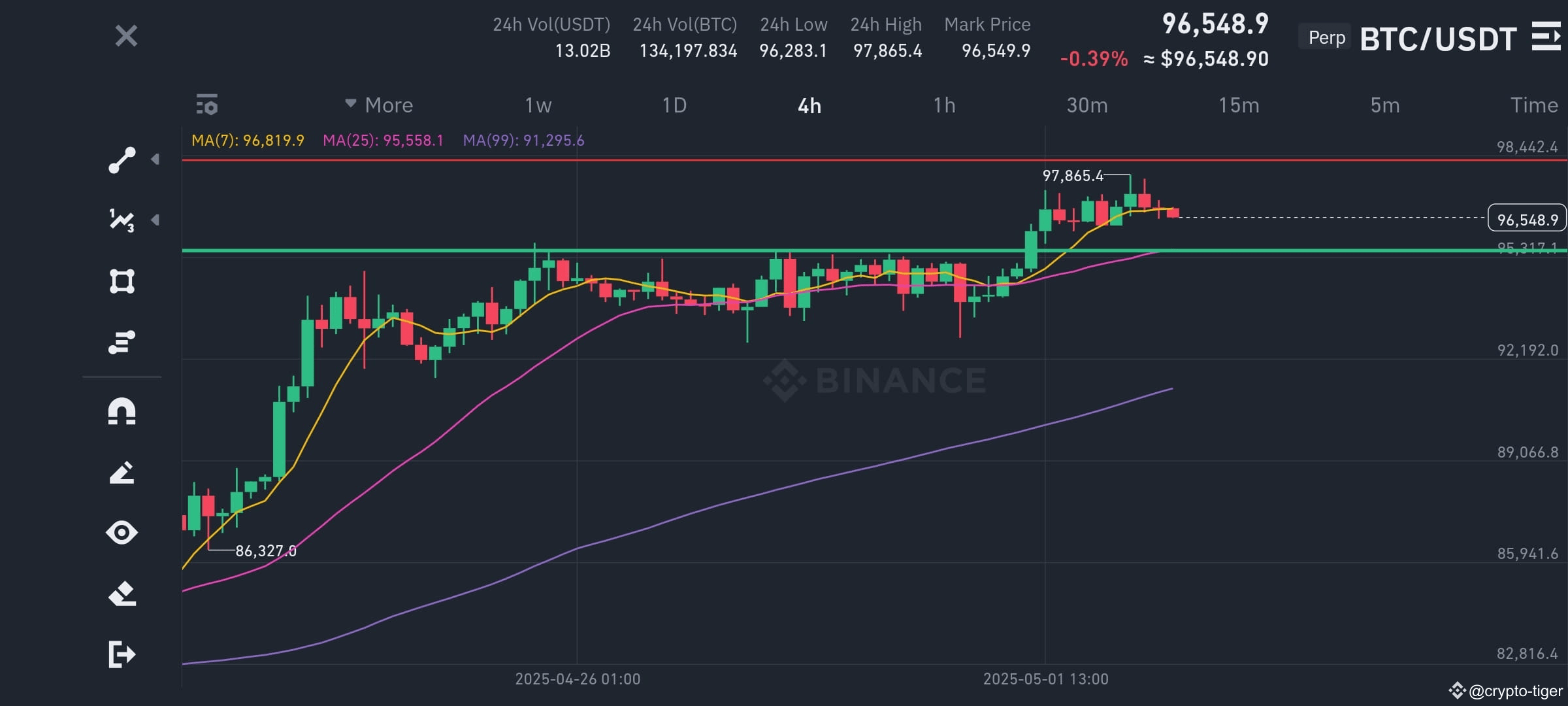
Task: Open chart indicator settings icon
Action: point(207,105)
